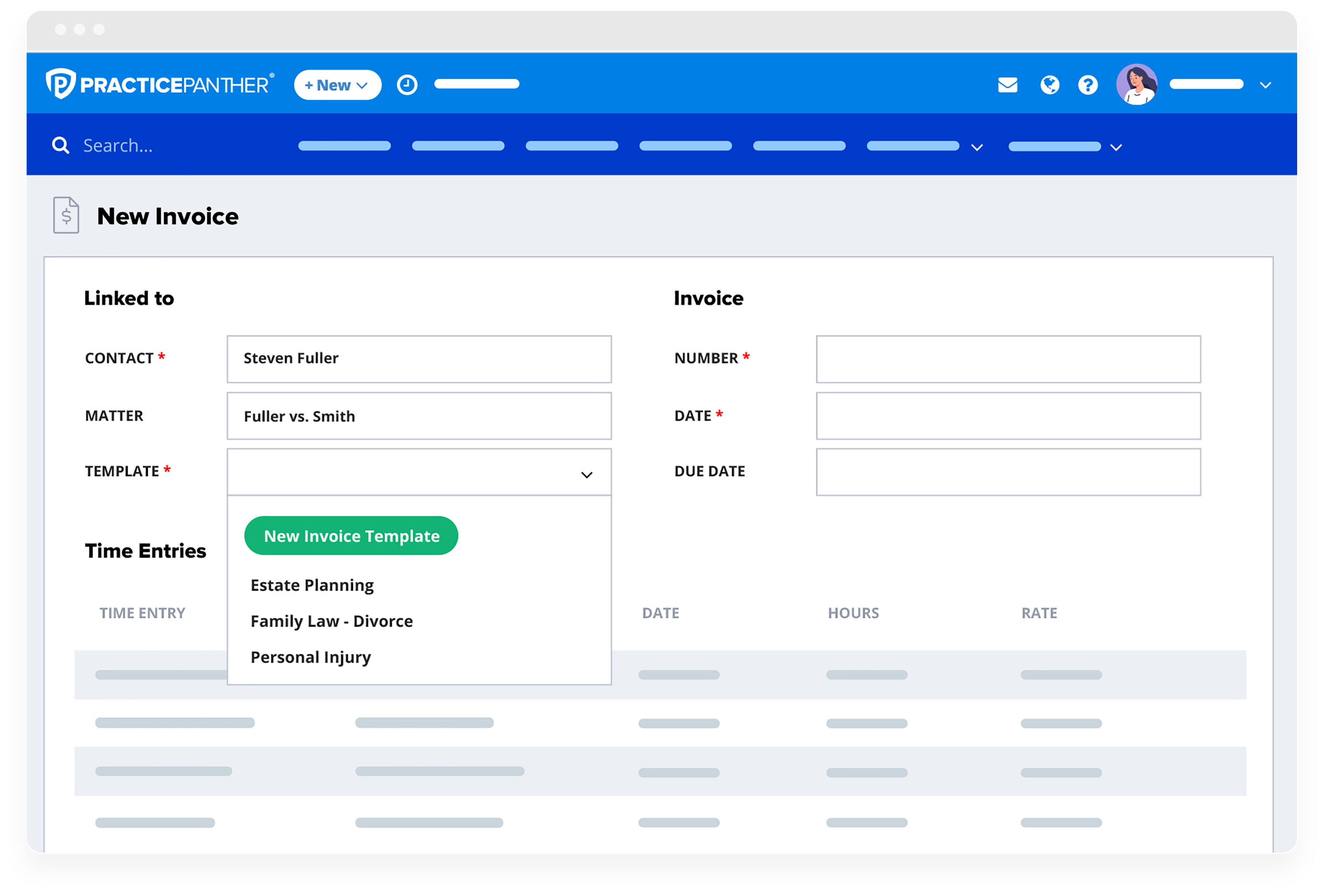Open the user profile avatar
Image resolution: width=1325 pixels, height=896 pixels.
click(1137, 84)
